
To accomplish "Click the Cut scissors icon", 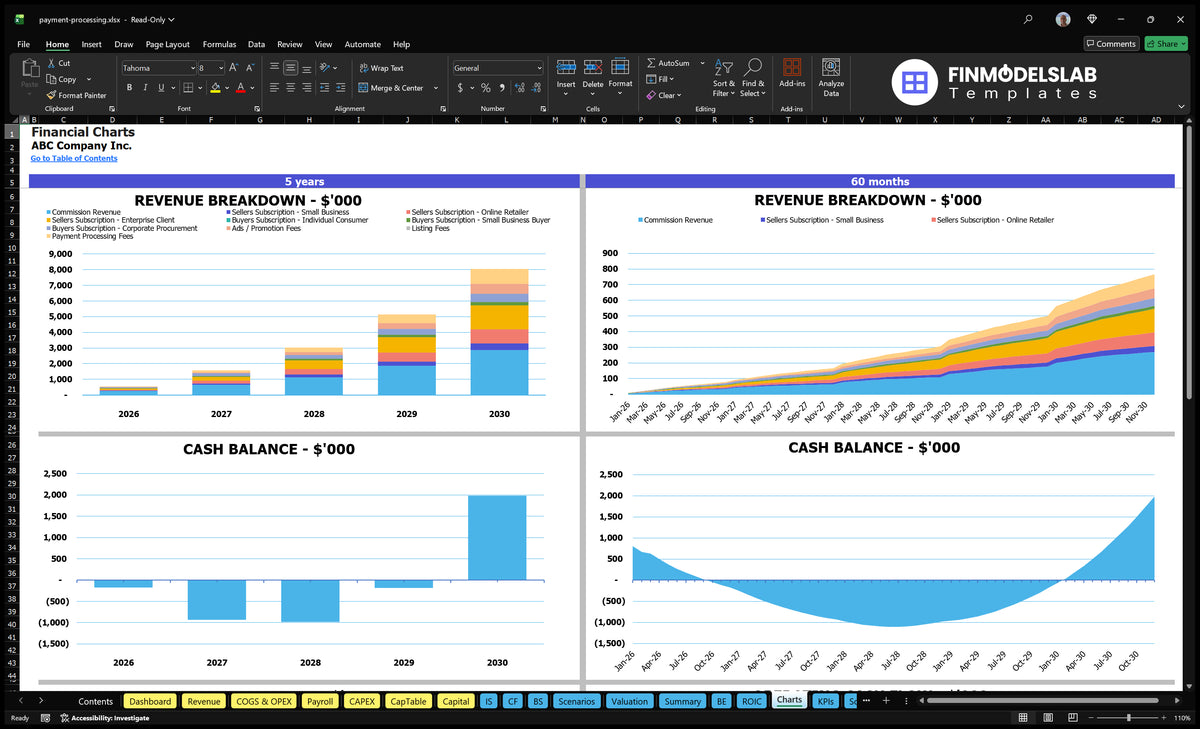I will [x=51, y=63].
